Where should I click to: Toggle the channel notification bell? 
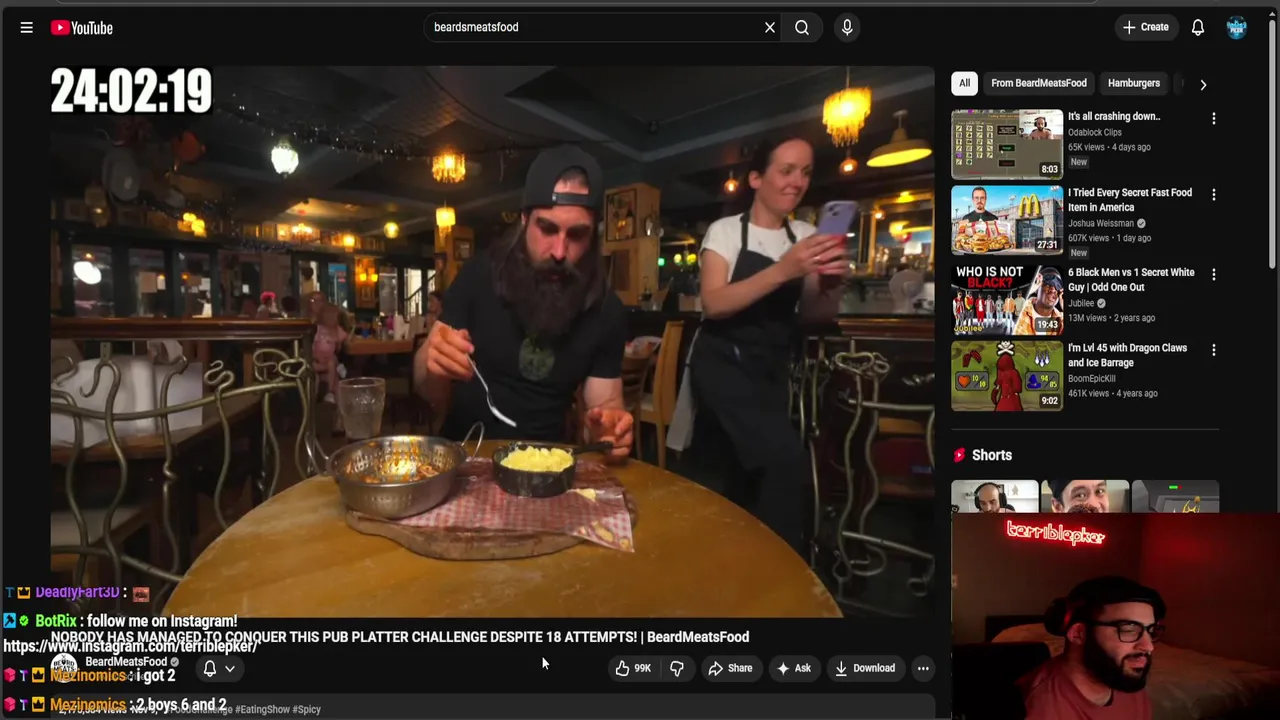(210, 668)
